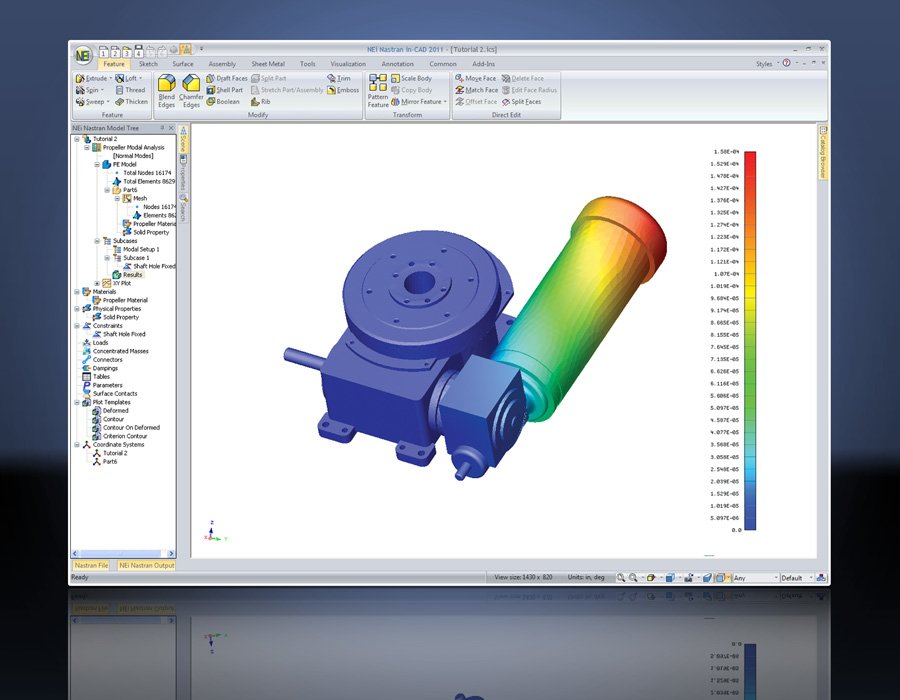Collapse the Plot Templates node

pos(77,402)
